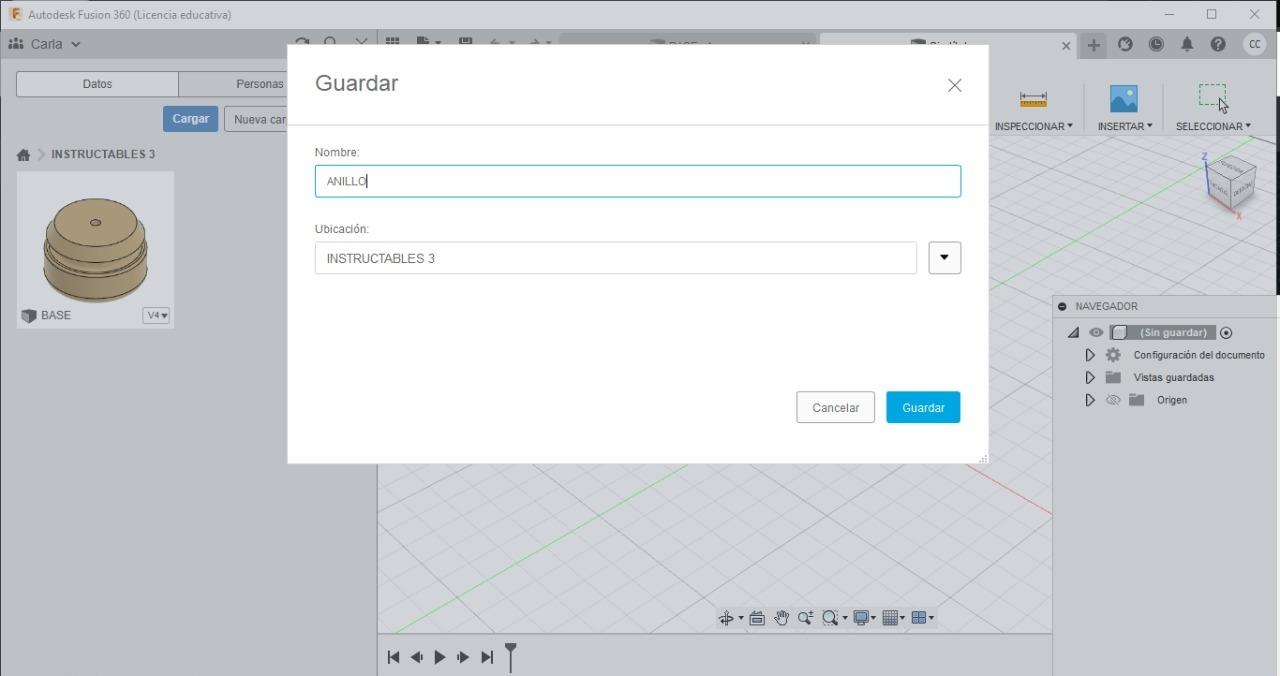The height and width of the screenshot is (676, 1280).
Task: Click the Guardar button in dialog
Action: point(923,407)
